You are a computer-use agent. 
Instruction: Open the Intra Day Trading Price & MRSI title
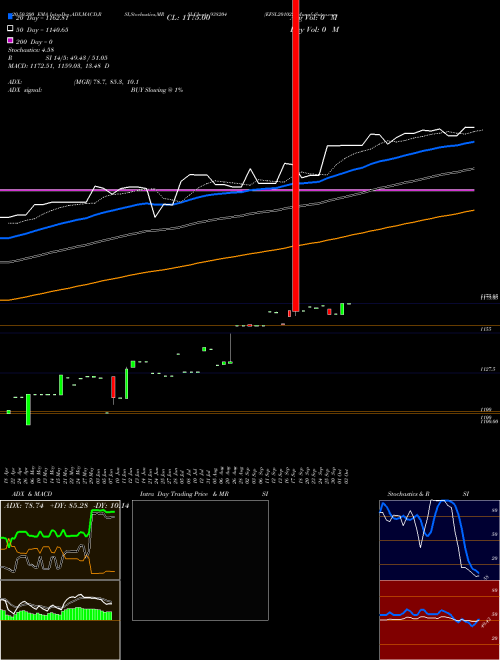pyautogui.click(x=204, y=494)
